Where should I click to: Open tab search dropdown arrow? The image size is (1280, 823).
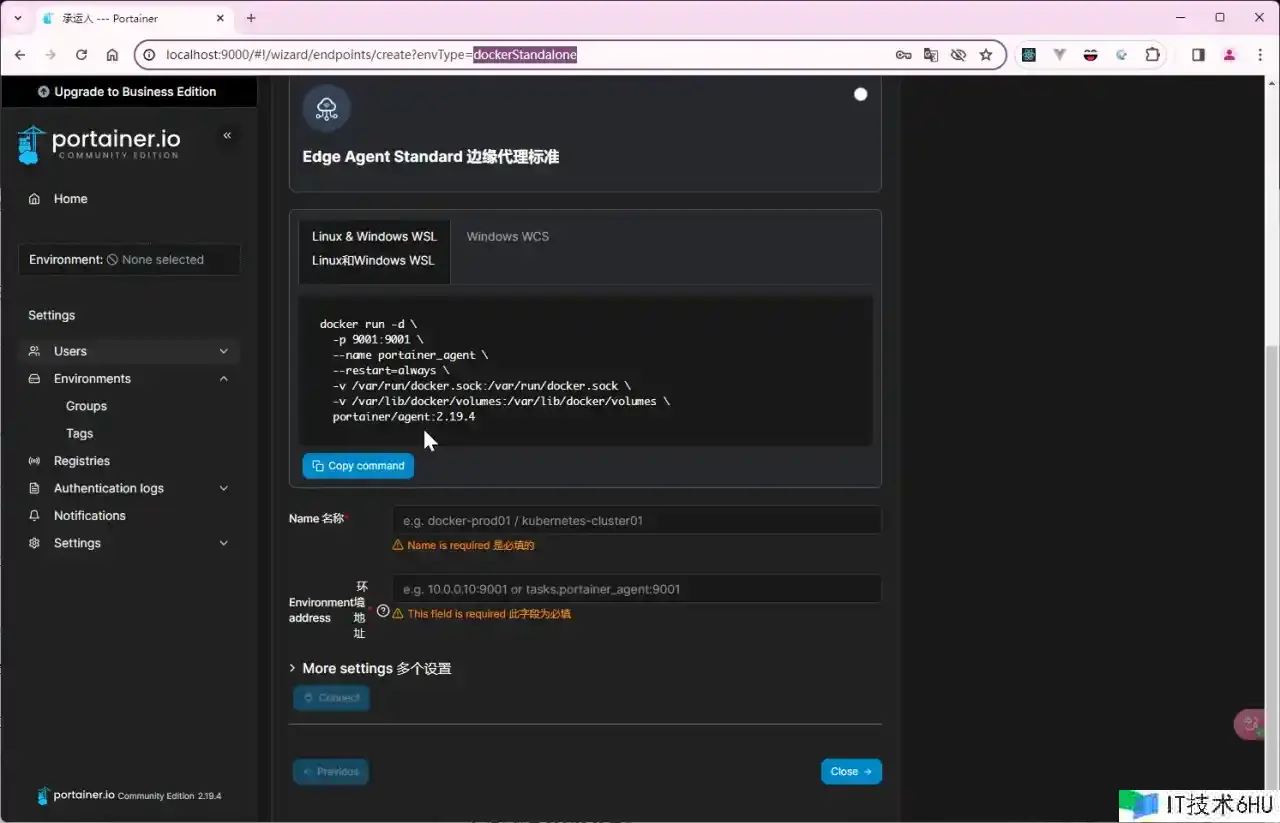tap(17, 18)
